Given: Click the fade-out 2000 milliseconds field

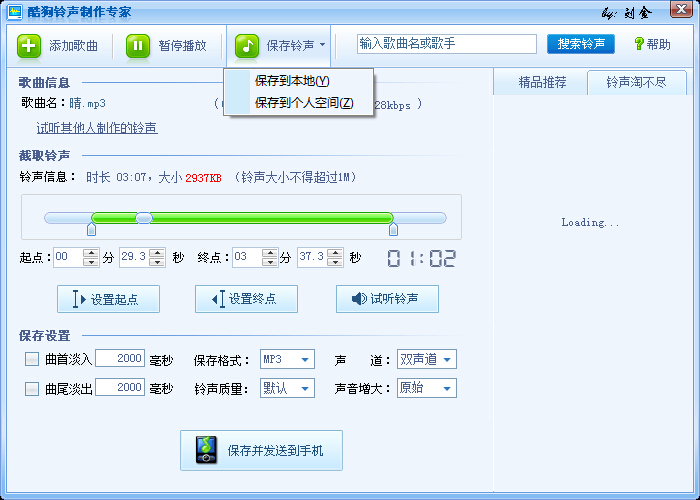Looking at the screenshot, I should tap(120, 387).
